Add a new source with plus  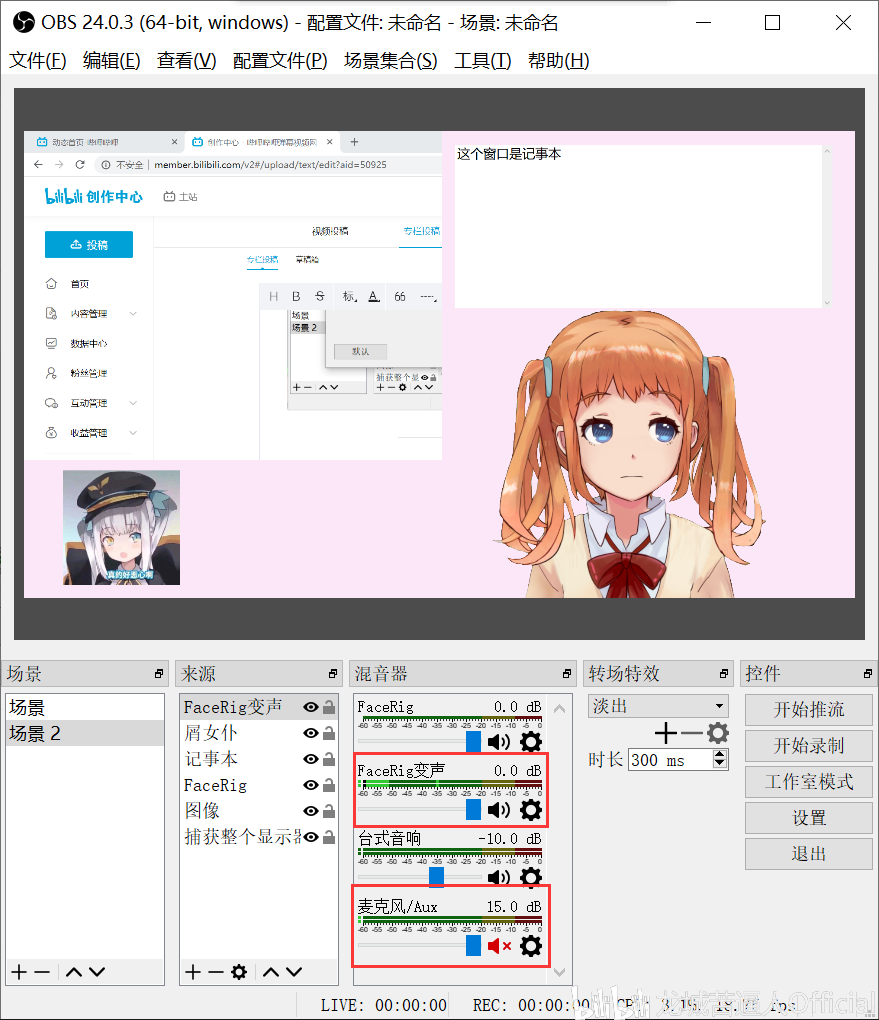(193, 972)
